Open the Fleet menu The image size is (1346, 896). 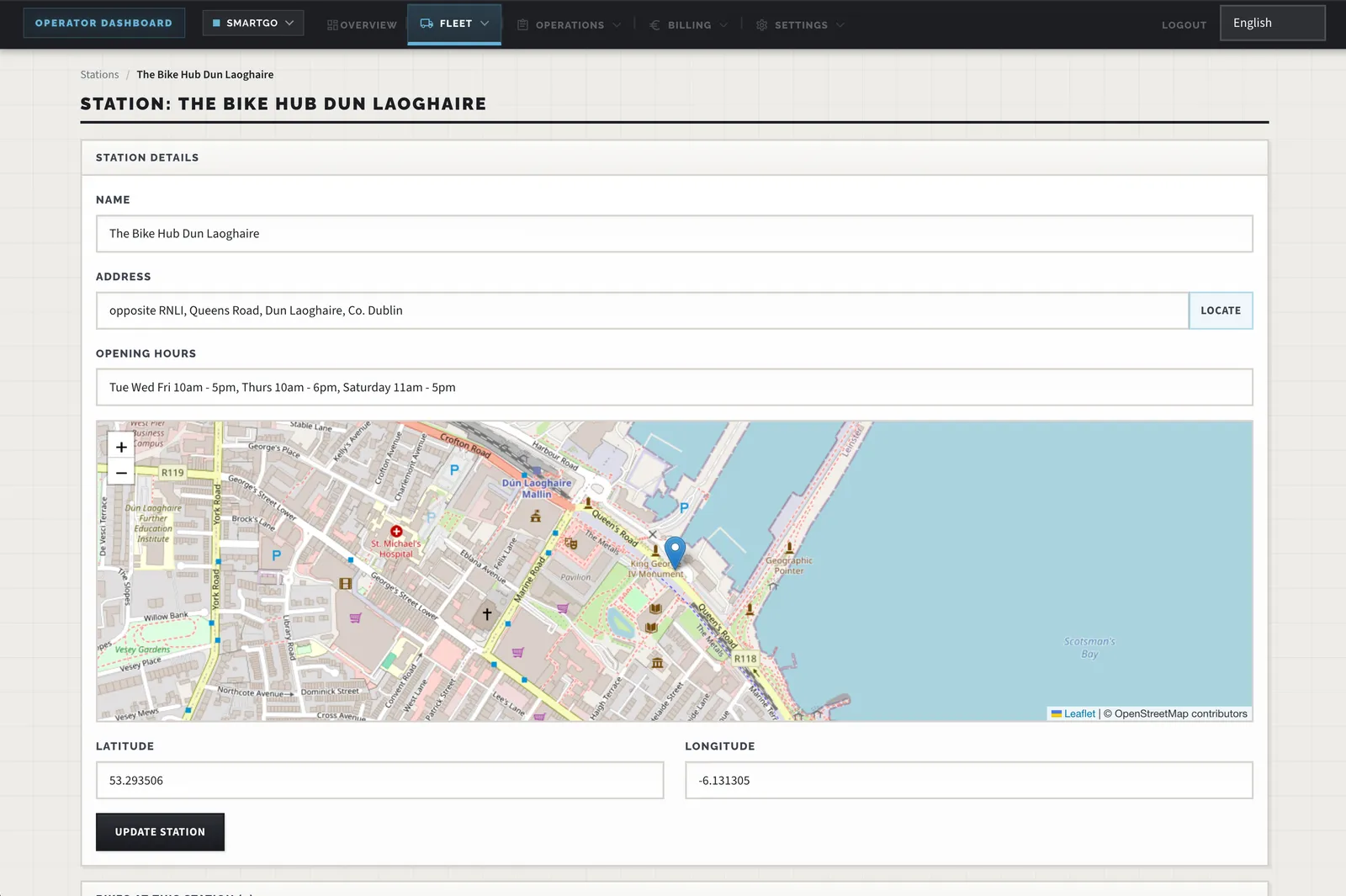454,24
